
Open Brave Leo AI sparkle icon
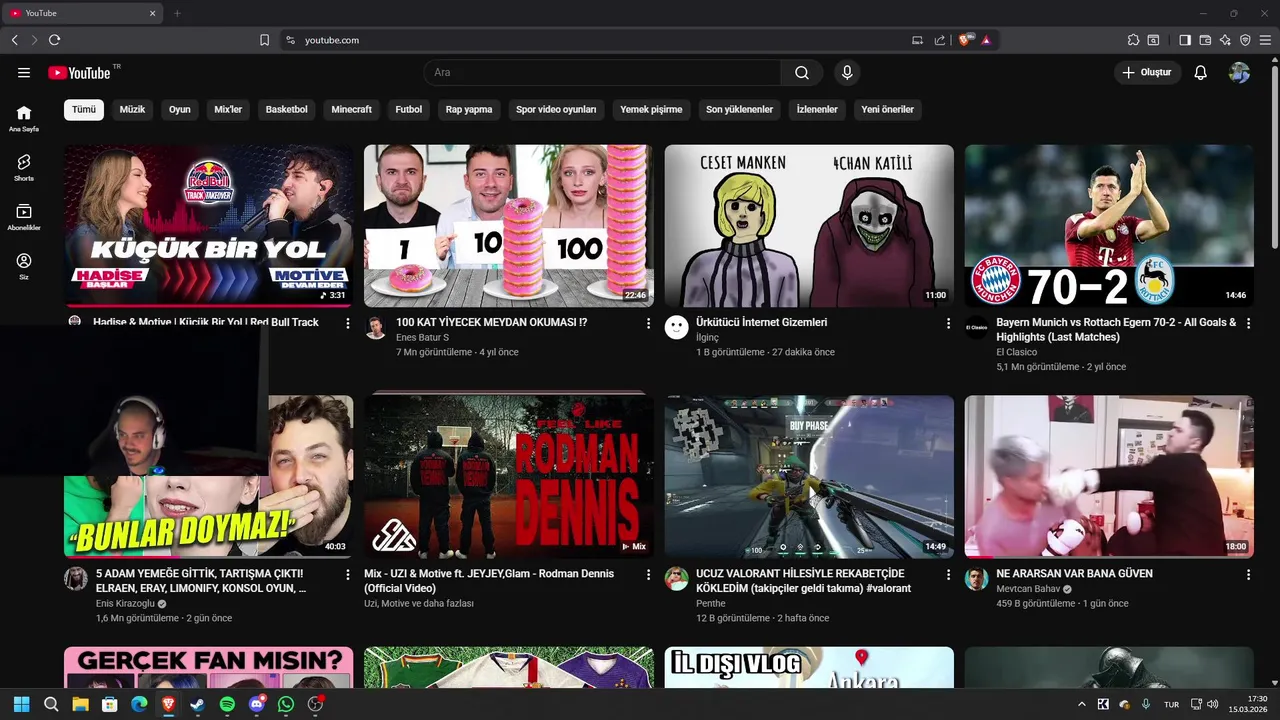pos(1225,40)
